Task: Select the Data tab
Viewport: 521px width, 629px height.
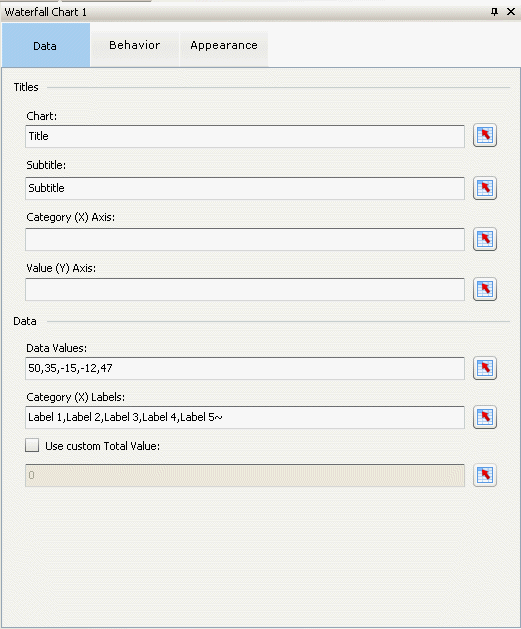Action: (45, 45)
